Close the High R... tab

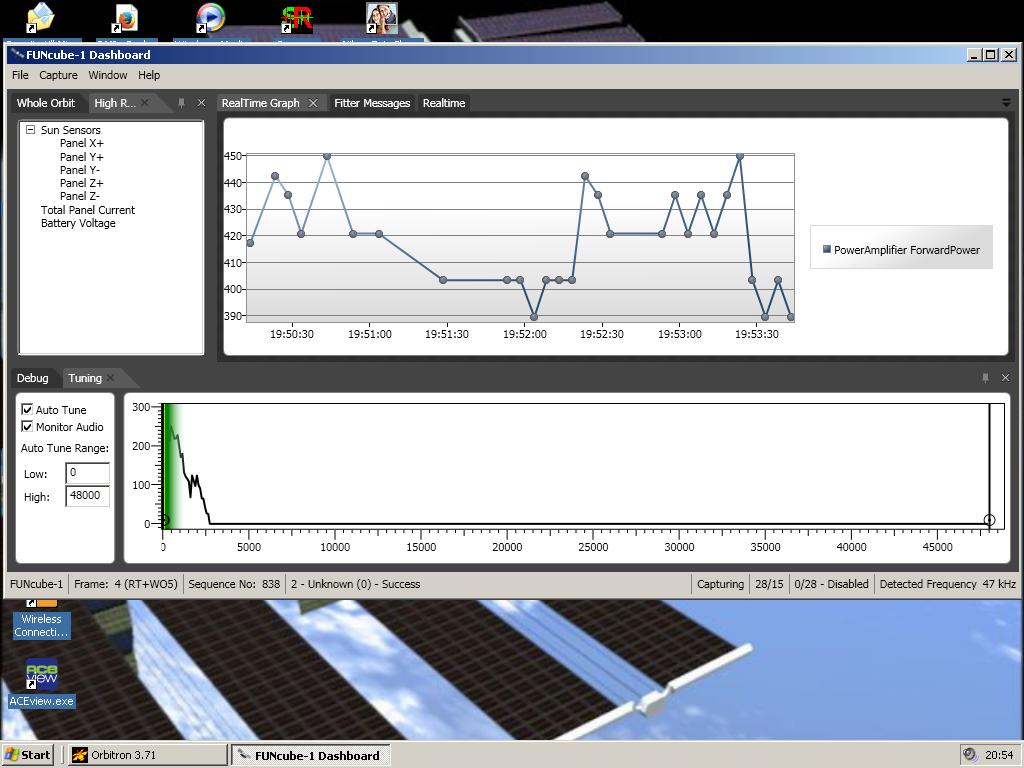click(145, 103)
